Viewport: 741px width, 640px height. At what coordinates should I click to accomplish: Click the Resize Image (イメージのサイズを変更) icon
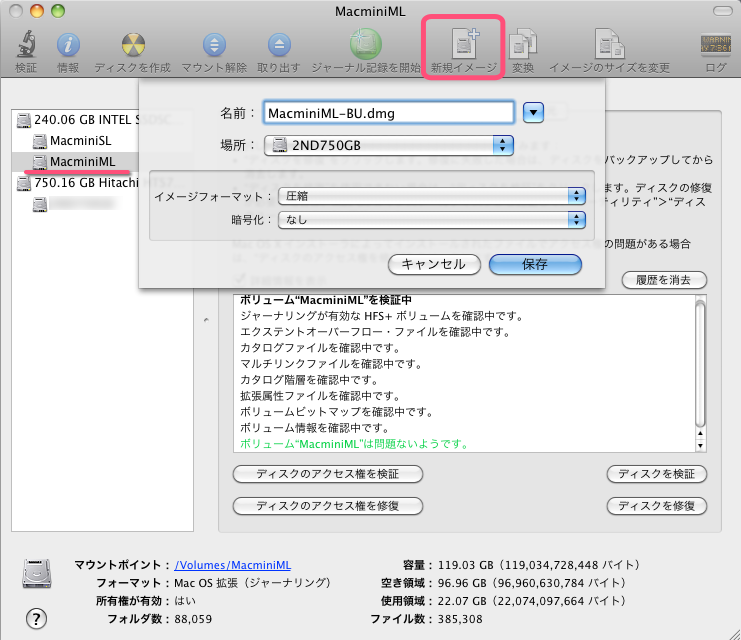point(609,44)
